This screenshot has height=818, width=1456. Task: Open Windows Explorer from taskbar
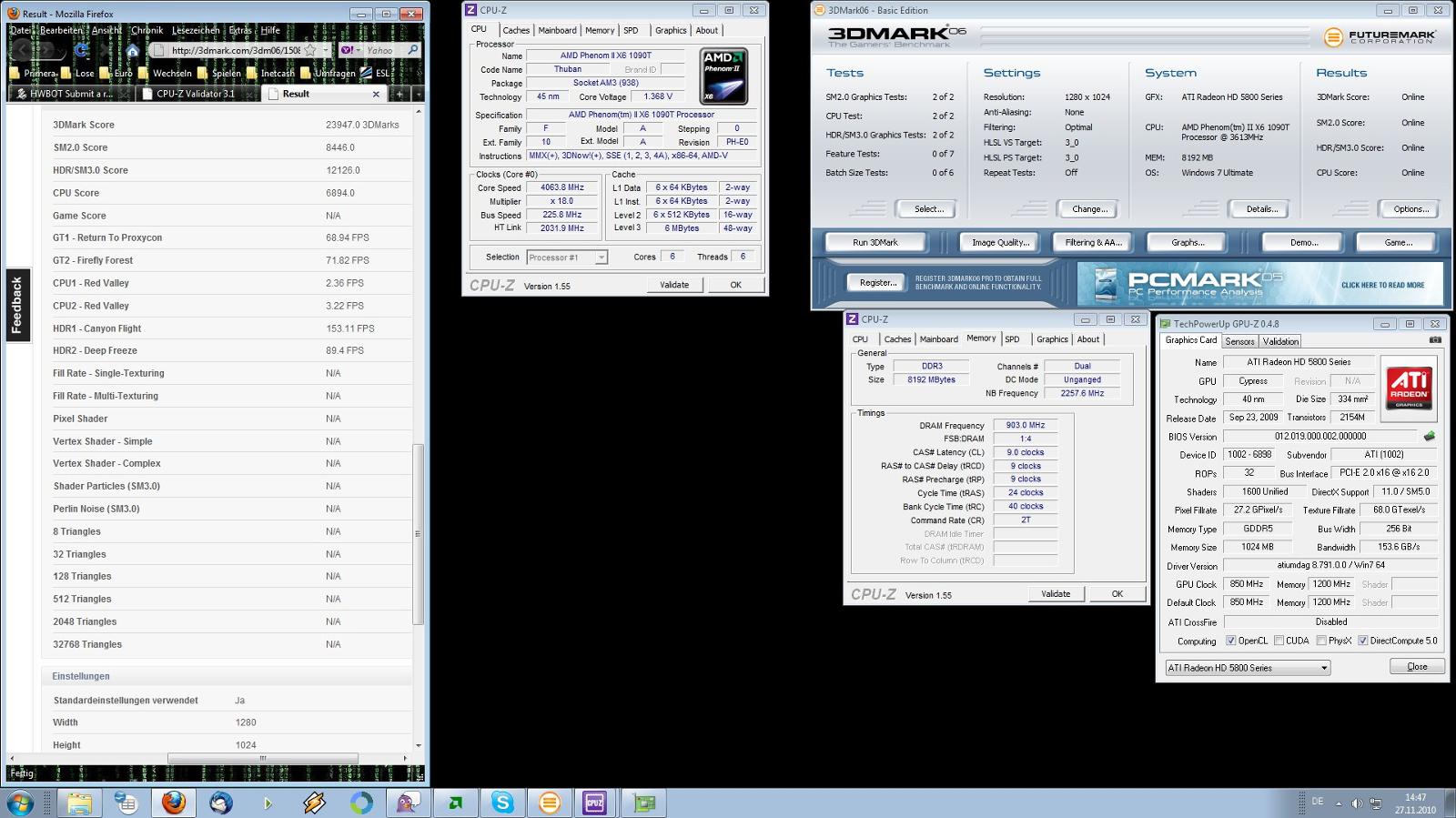[79, 803]
